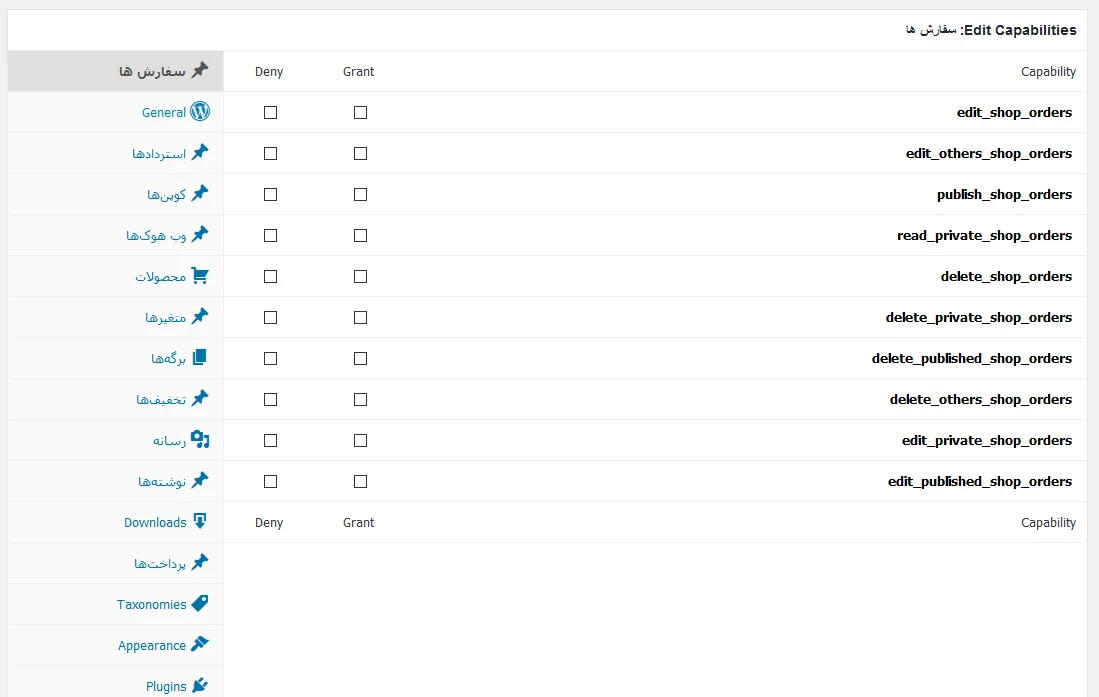Click the delete_others_shop_orders capability name
The height and width of the screenshot is (697, 1099).
(981, 400)
